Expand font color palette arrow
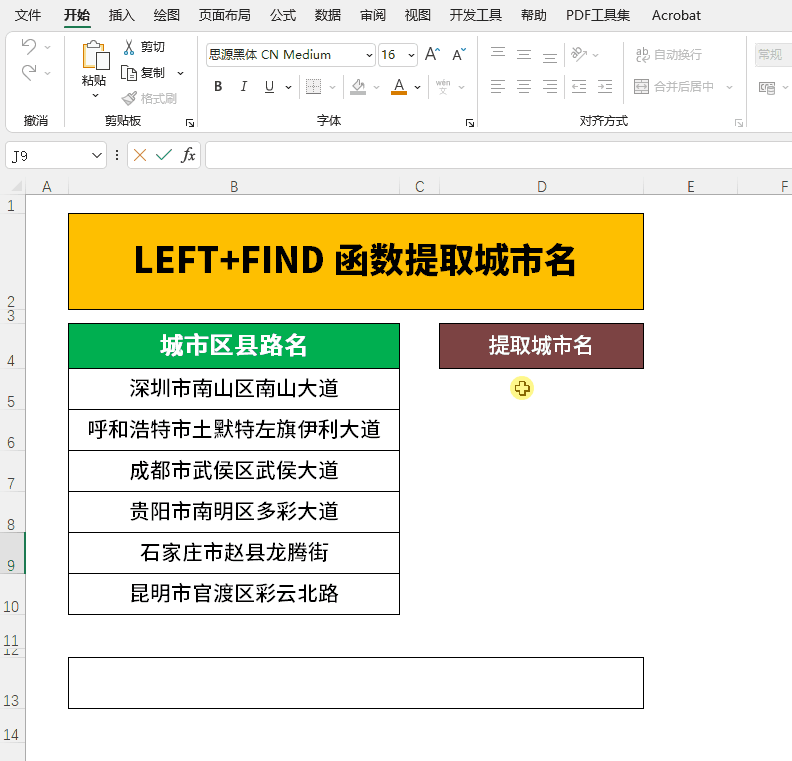 coord(418,87)
